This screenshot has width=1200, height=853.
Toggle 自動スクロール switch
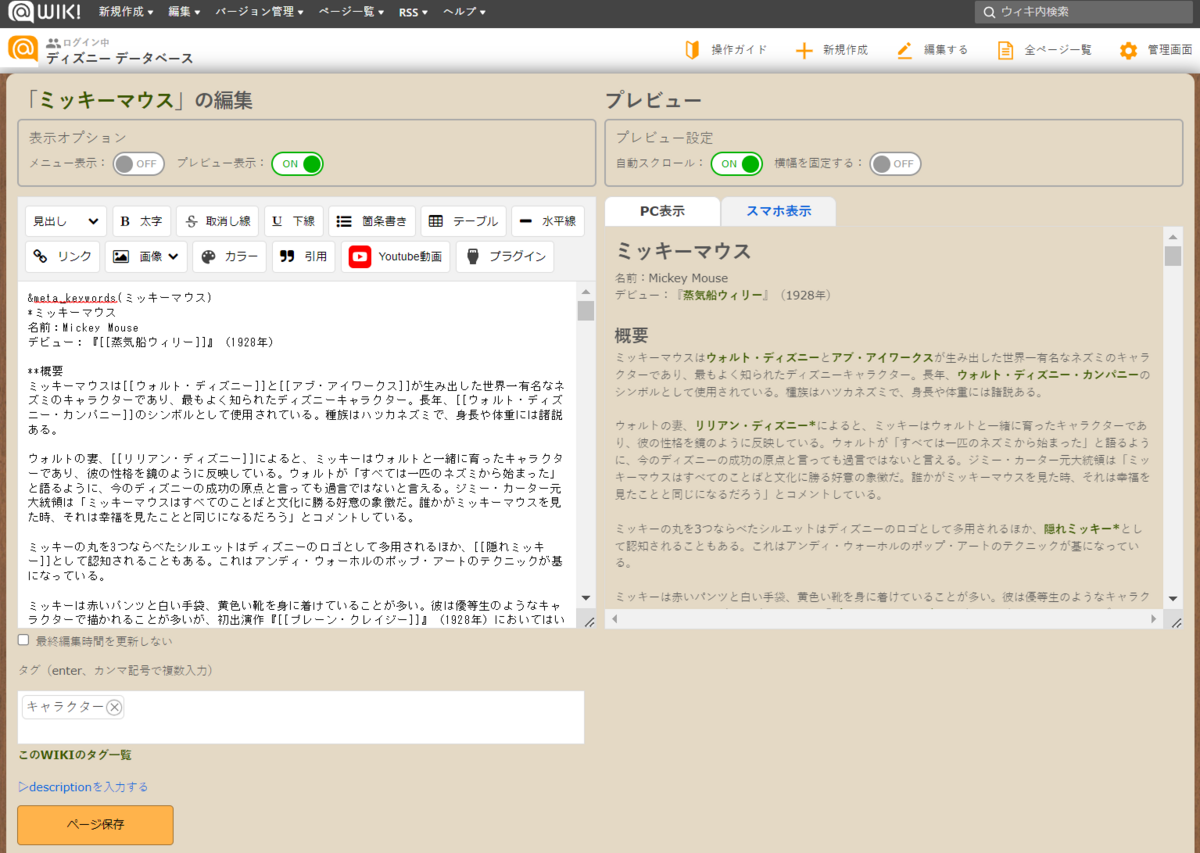tap(737, 164)
